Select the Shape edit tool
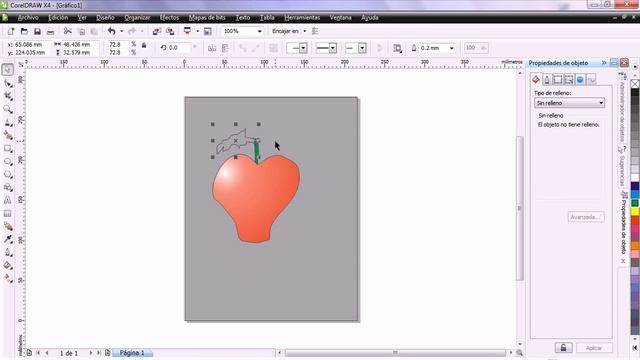640x360 pixels. (7, 83)
